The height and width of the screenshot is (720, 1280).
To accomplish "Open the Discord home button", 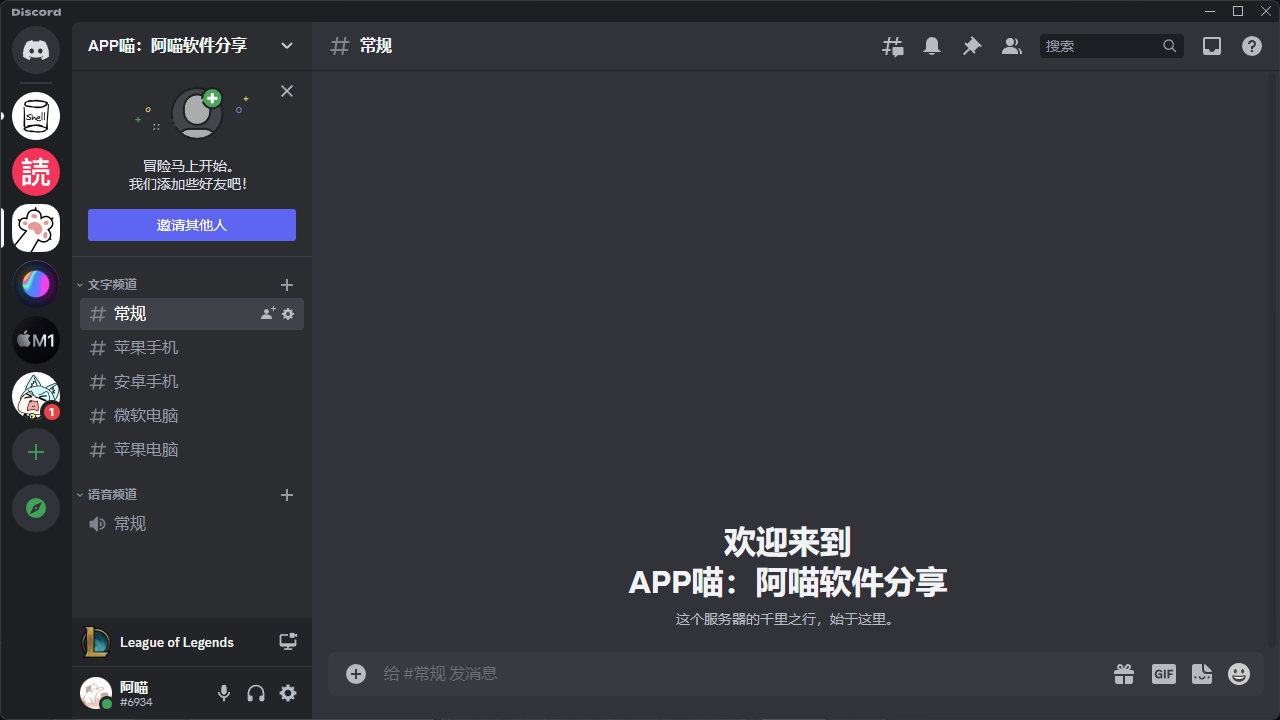I will [36, 47].
